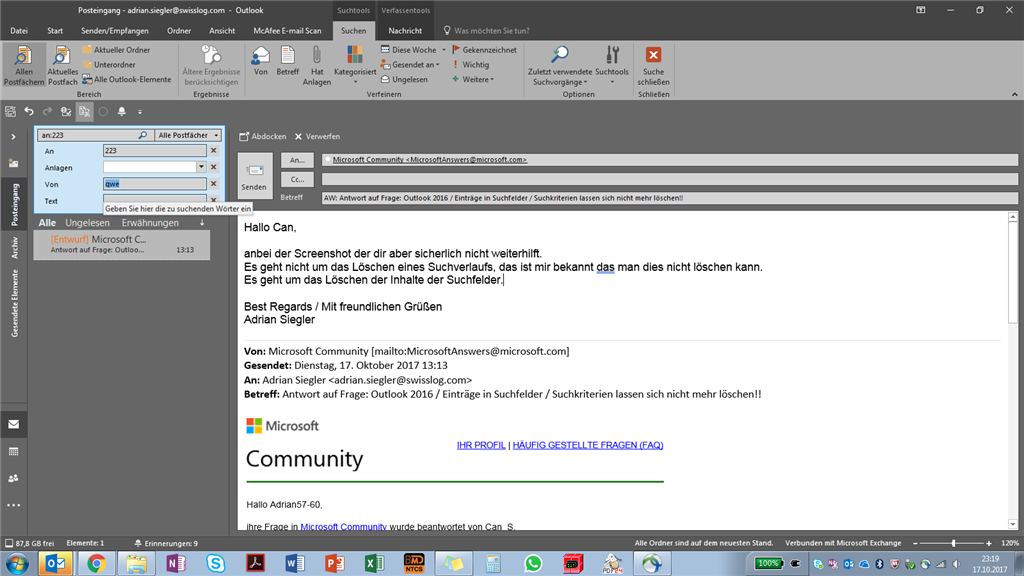Image resolution: width=1024 pixels, height=576 pixels.
Task: Open Gesendete Elemente in sidebar
Action: coord(14,303)
